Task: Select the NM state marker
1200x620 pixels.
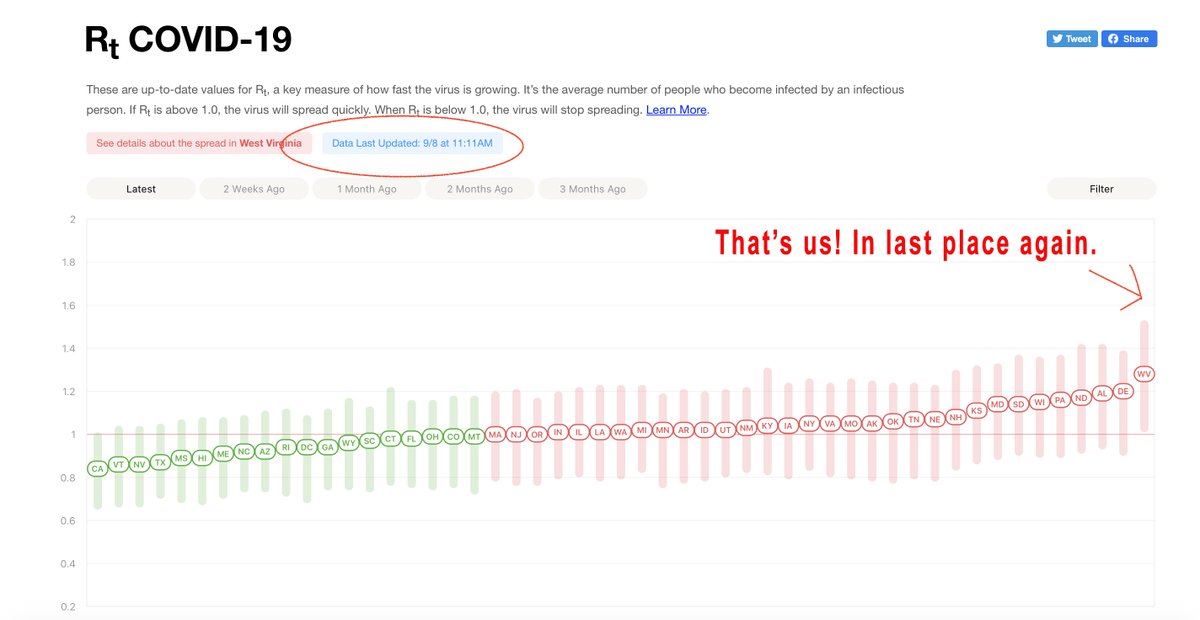Action: (x=746, y=428)
